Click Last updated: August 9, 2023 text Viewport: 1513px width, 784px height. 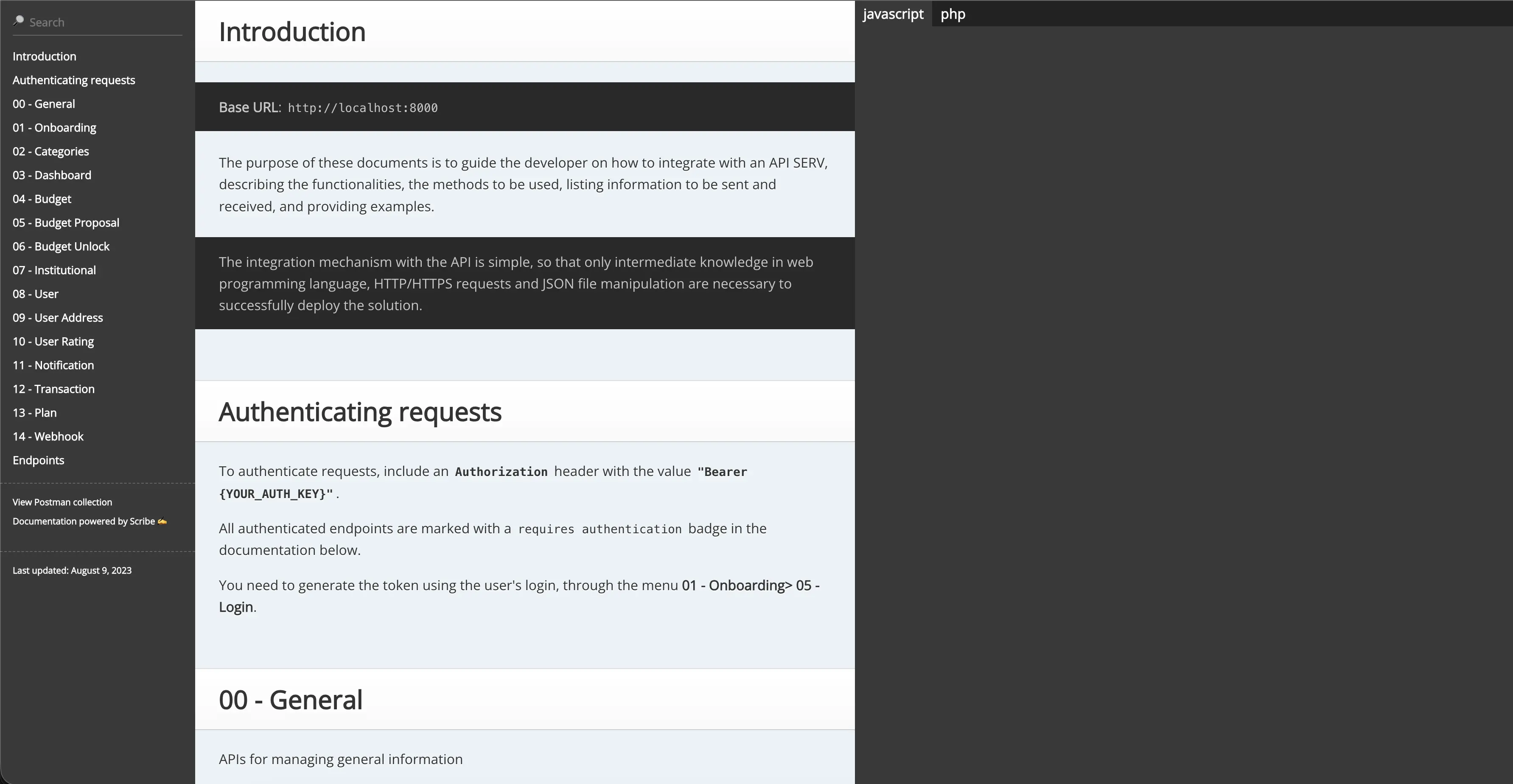coord(72,571)
